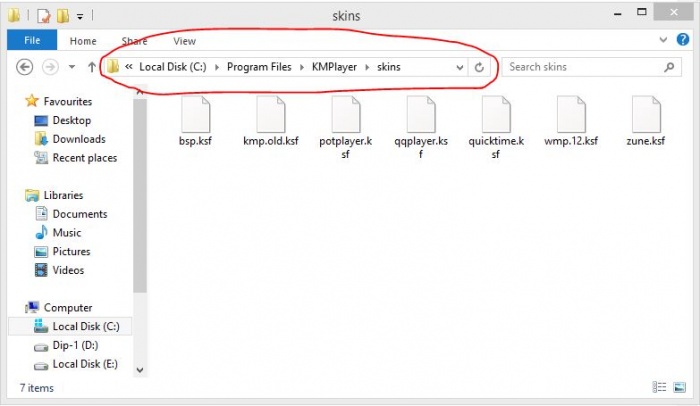Open Local Disk (E:) drive
Screen dimensions: 700x406
point(76,364)
